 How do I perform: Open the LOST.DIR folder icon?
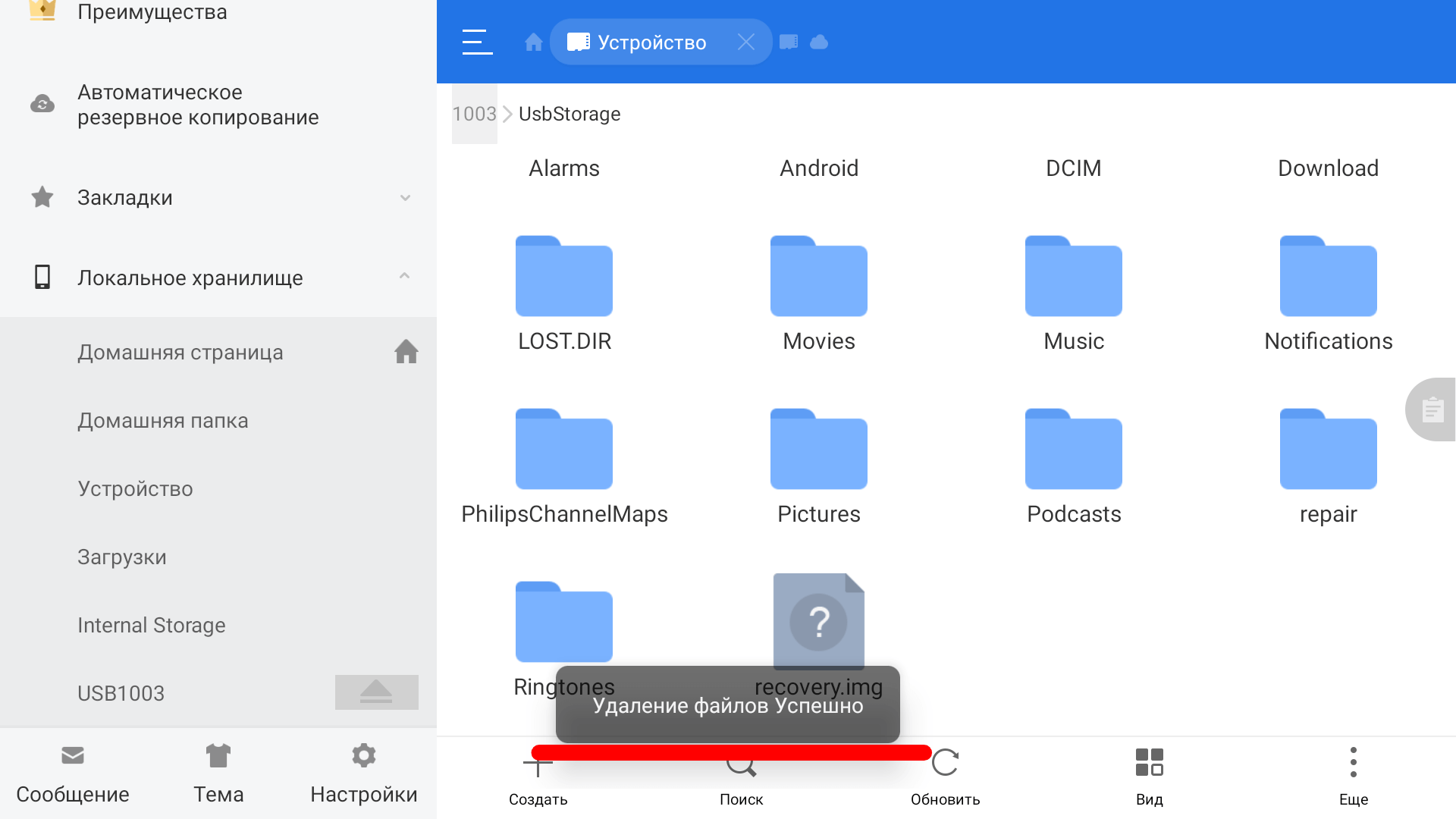pos(564,276)
